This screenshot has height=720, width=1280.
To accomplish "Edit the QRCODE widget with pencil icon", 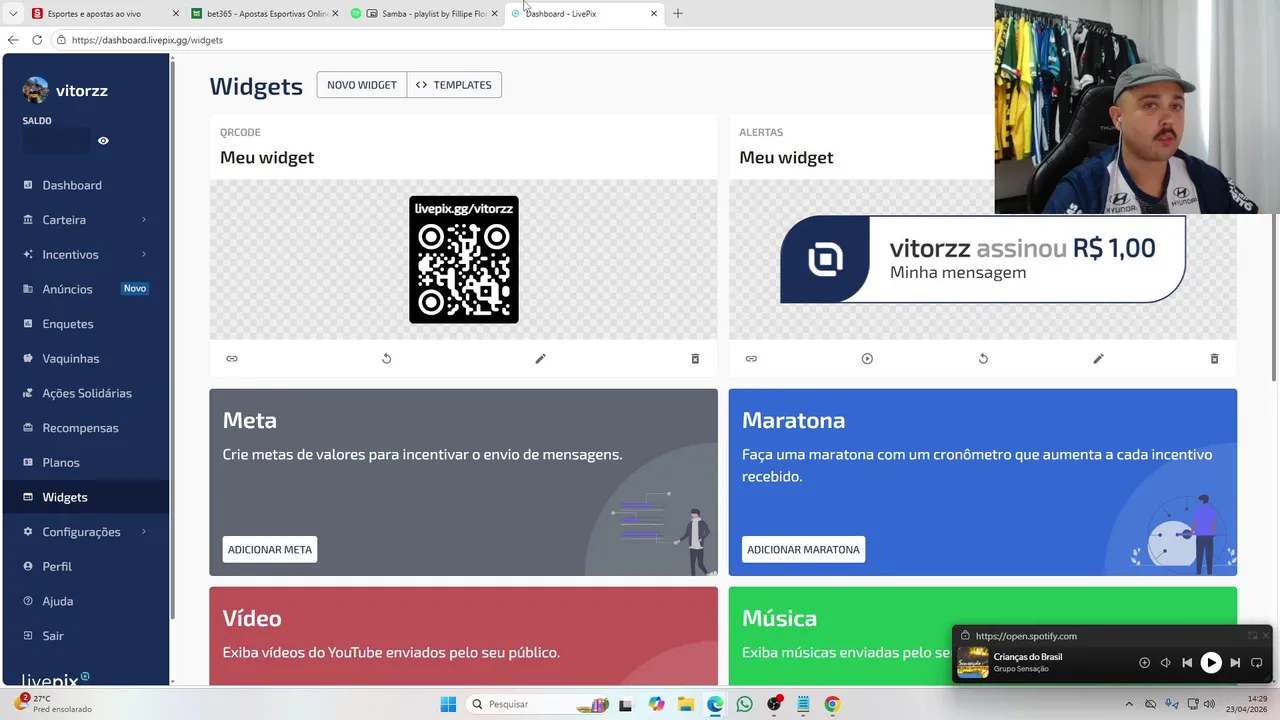I will point(540,359).
